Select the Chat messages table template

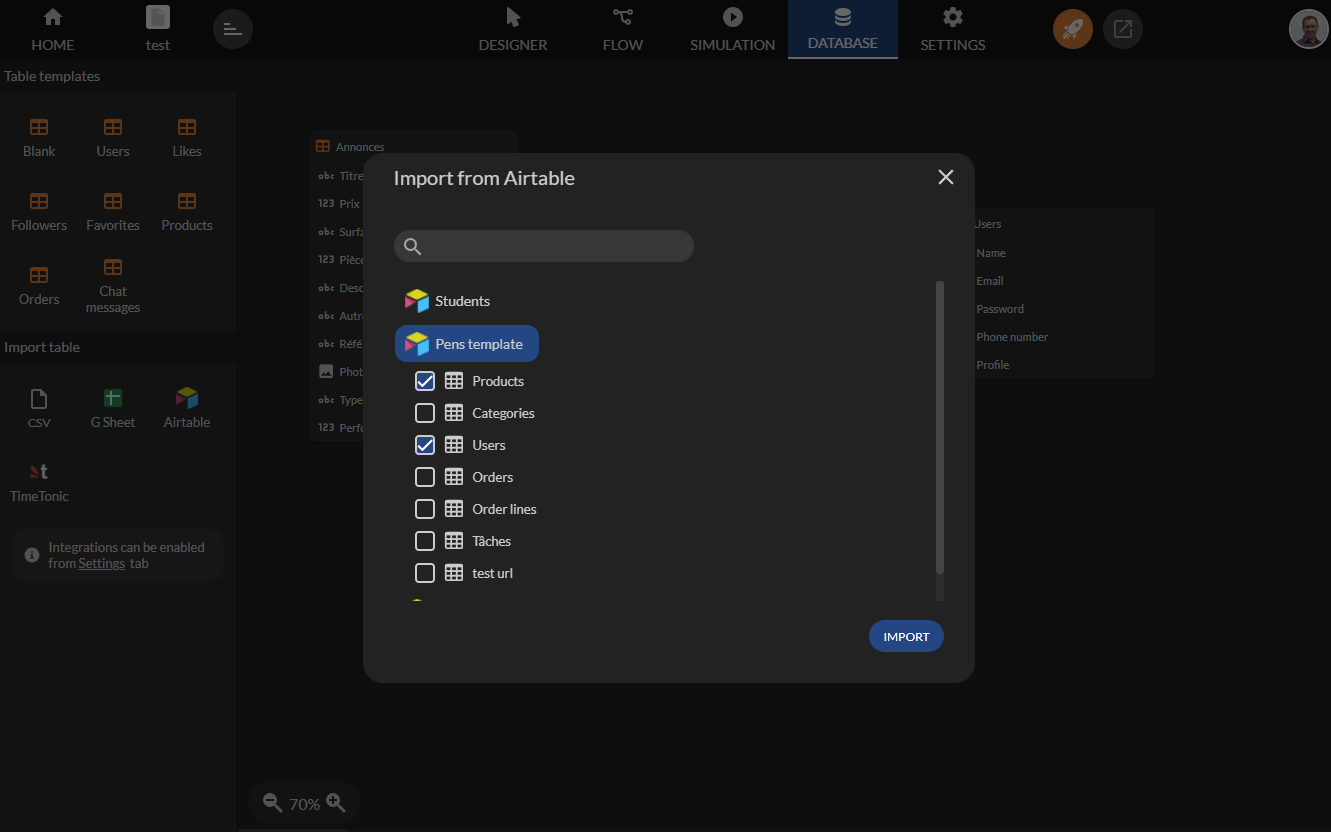point(113,286)
